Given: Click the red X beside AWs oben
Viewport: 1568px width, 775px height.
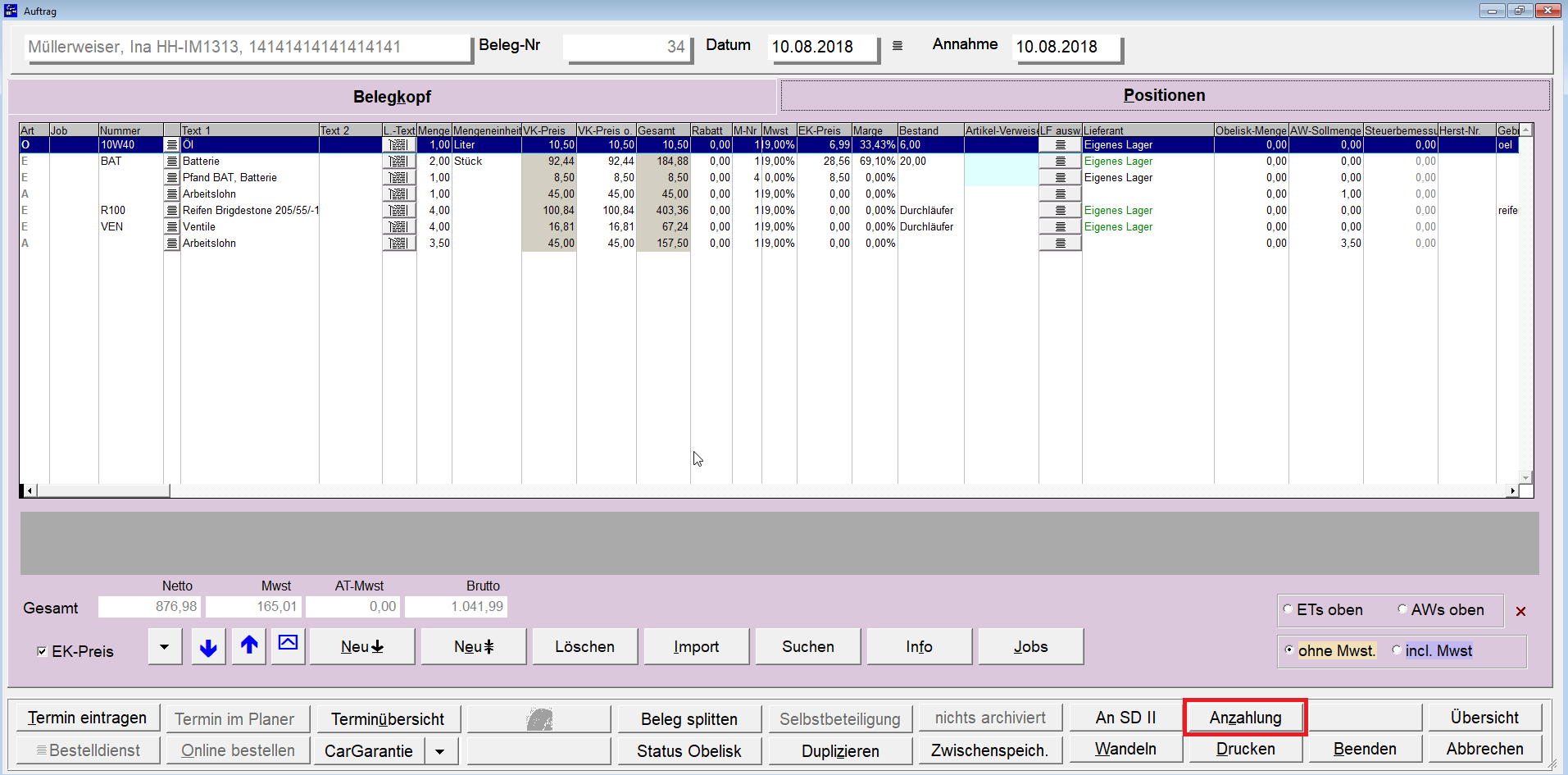Looking at the screenshot, I should [1520, 611].
